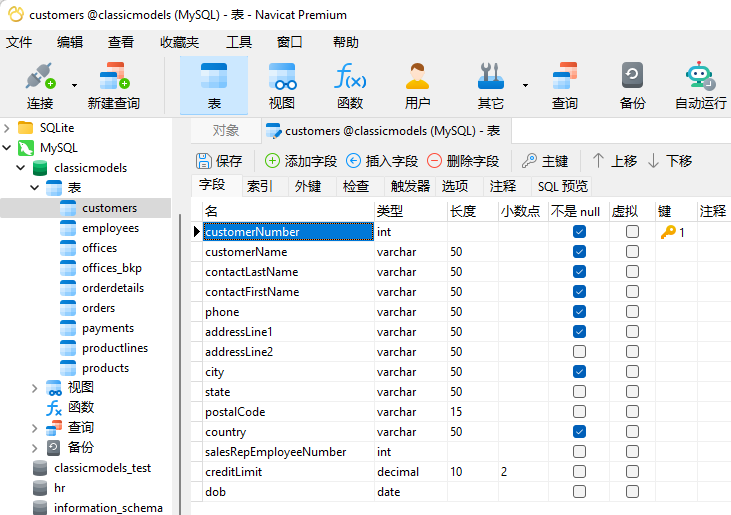Switch to the 触发器 tab
Screen dimensions: 731x515
click(410, 186)
